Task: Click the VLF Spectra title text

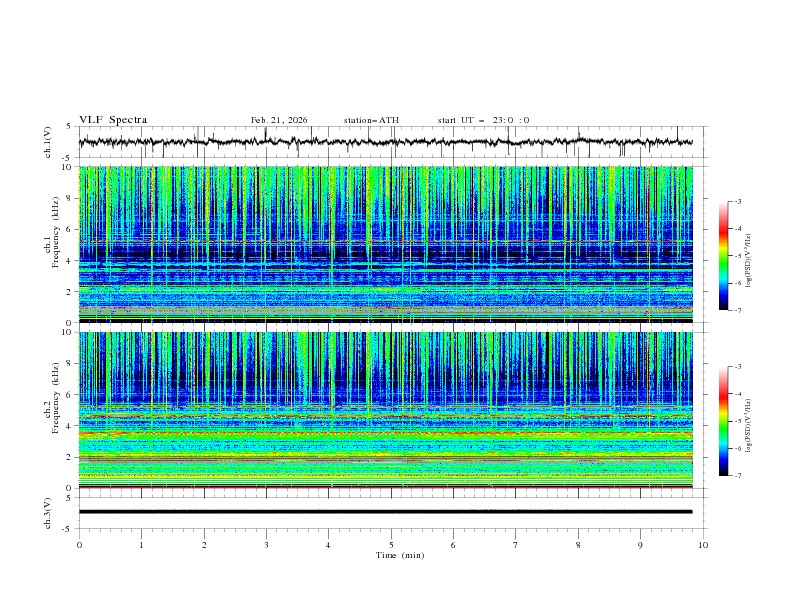Action: click(x=113, y=119)
